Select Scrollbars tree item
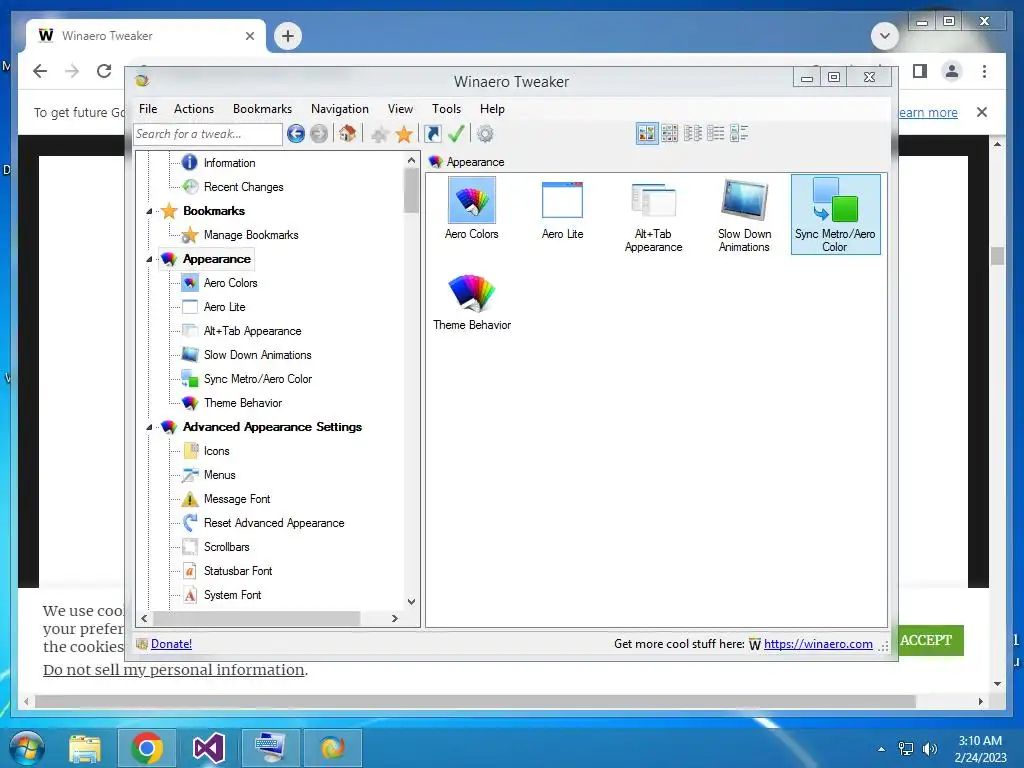 pos(226,547)
